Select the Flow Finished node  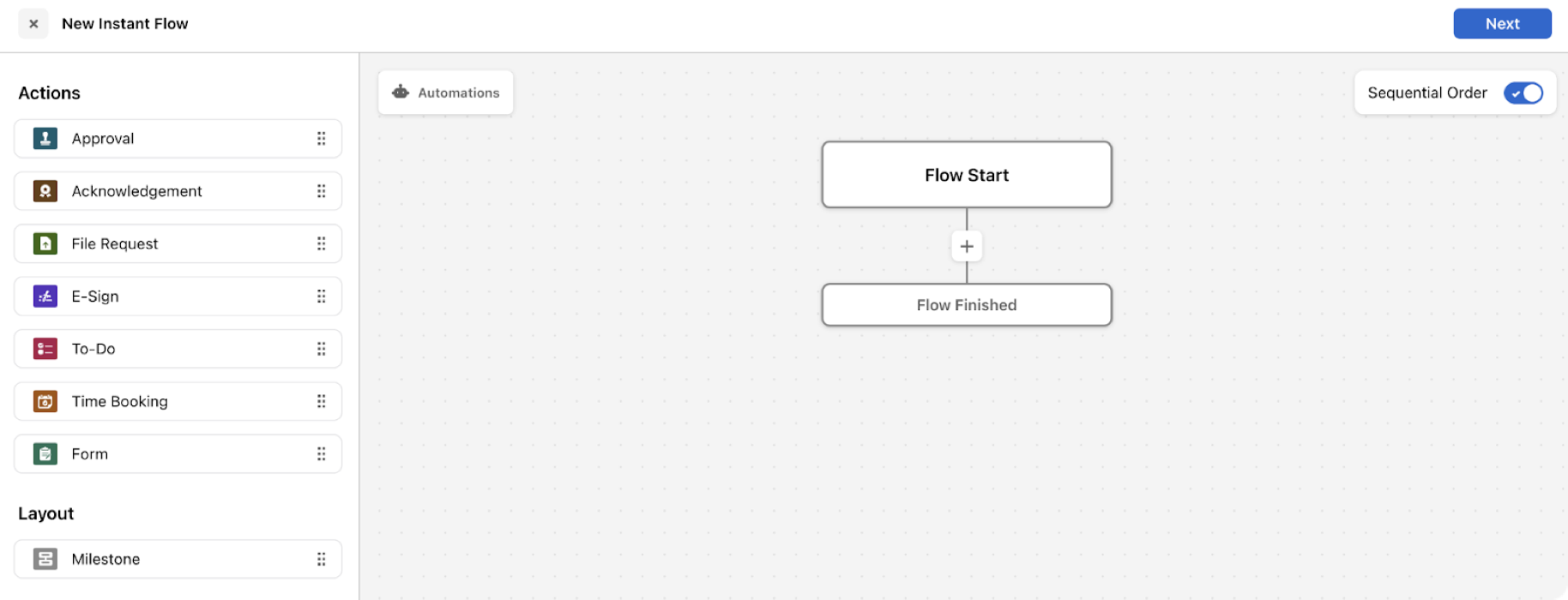[x=967, y=305]
